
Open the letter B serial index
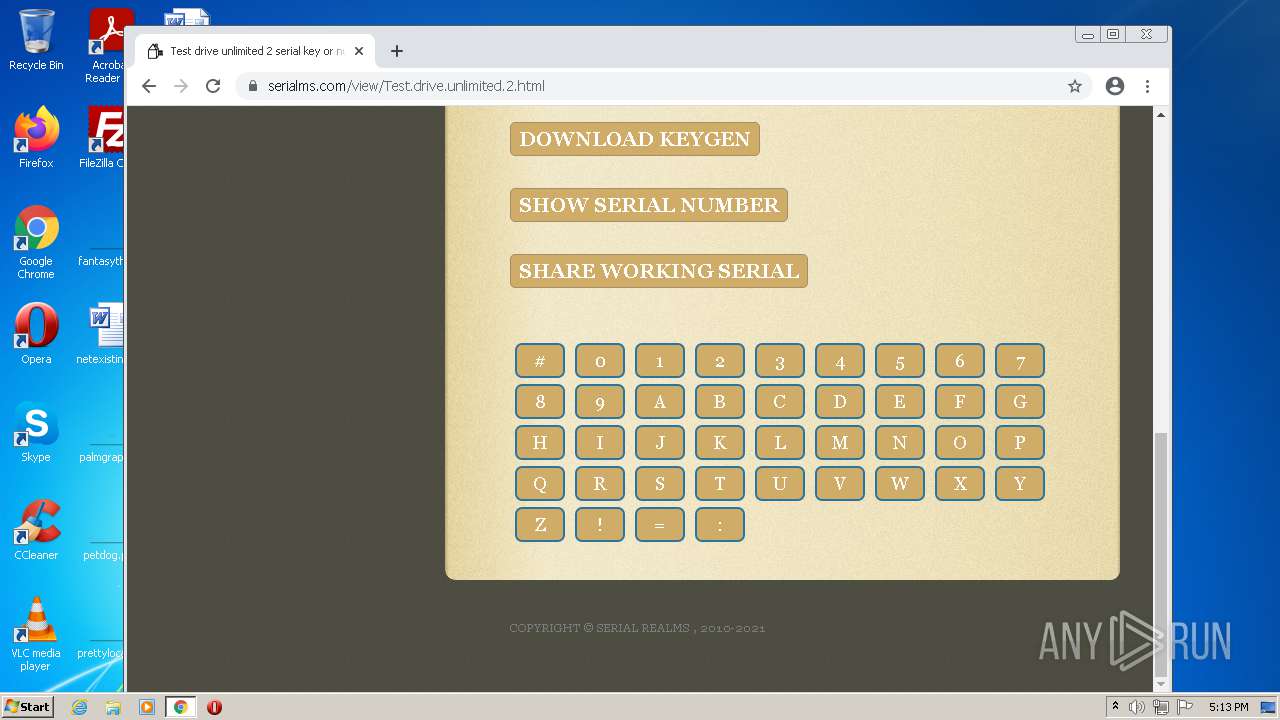(x=720, y=402)
